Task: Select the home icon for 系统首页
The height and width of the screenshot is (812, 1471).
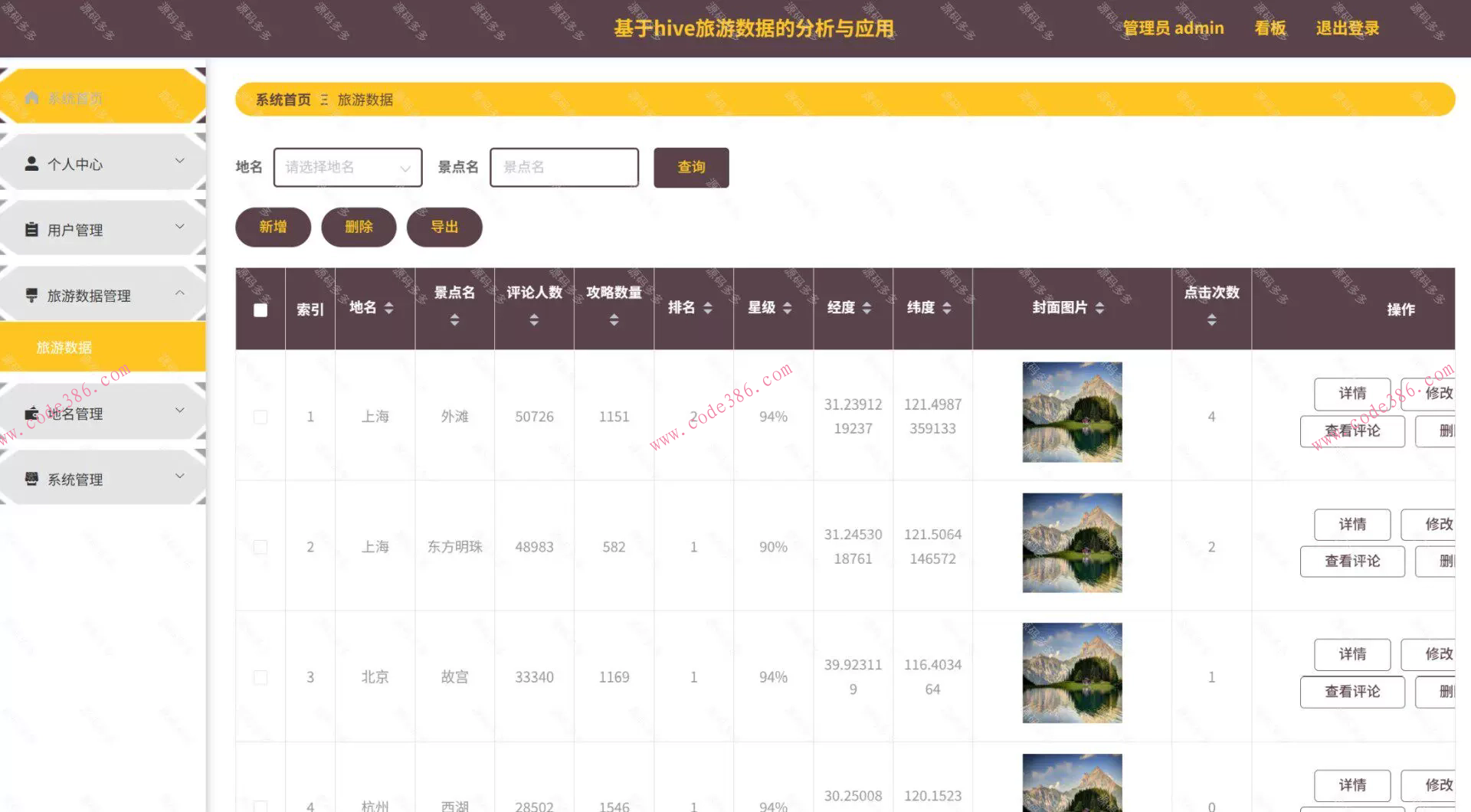Action: (31, 98)
